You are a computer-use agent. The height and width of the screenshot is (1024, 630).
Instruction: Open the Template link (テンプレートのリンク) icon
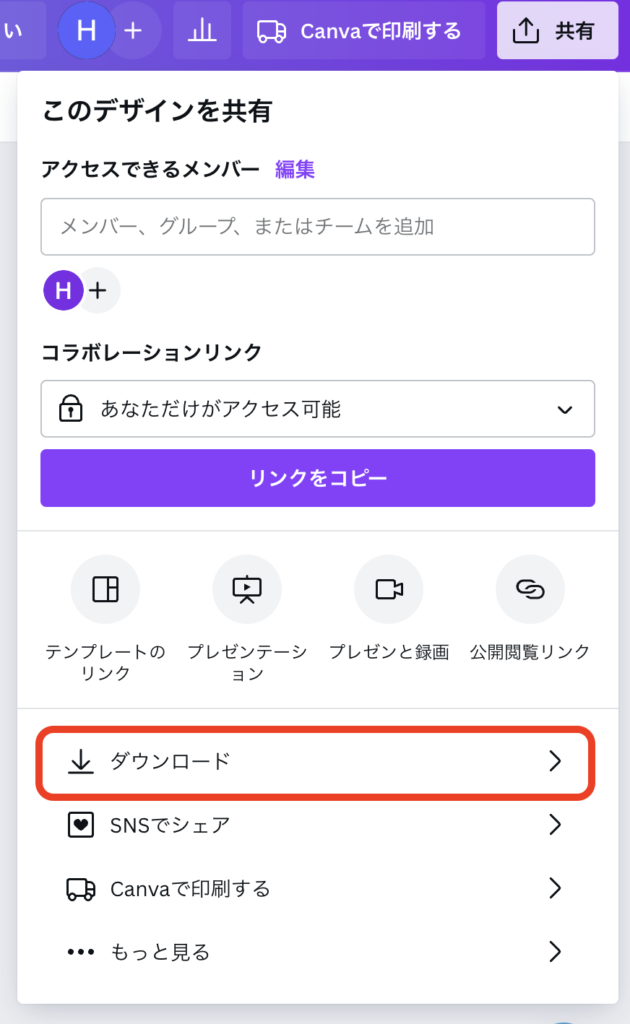[105, 589]
